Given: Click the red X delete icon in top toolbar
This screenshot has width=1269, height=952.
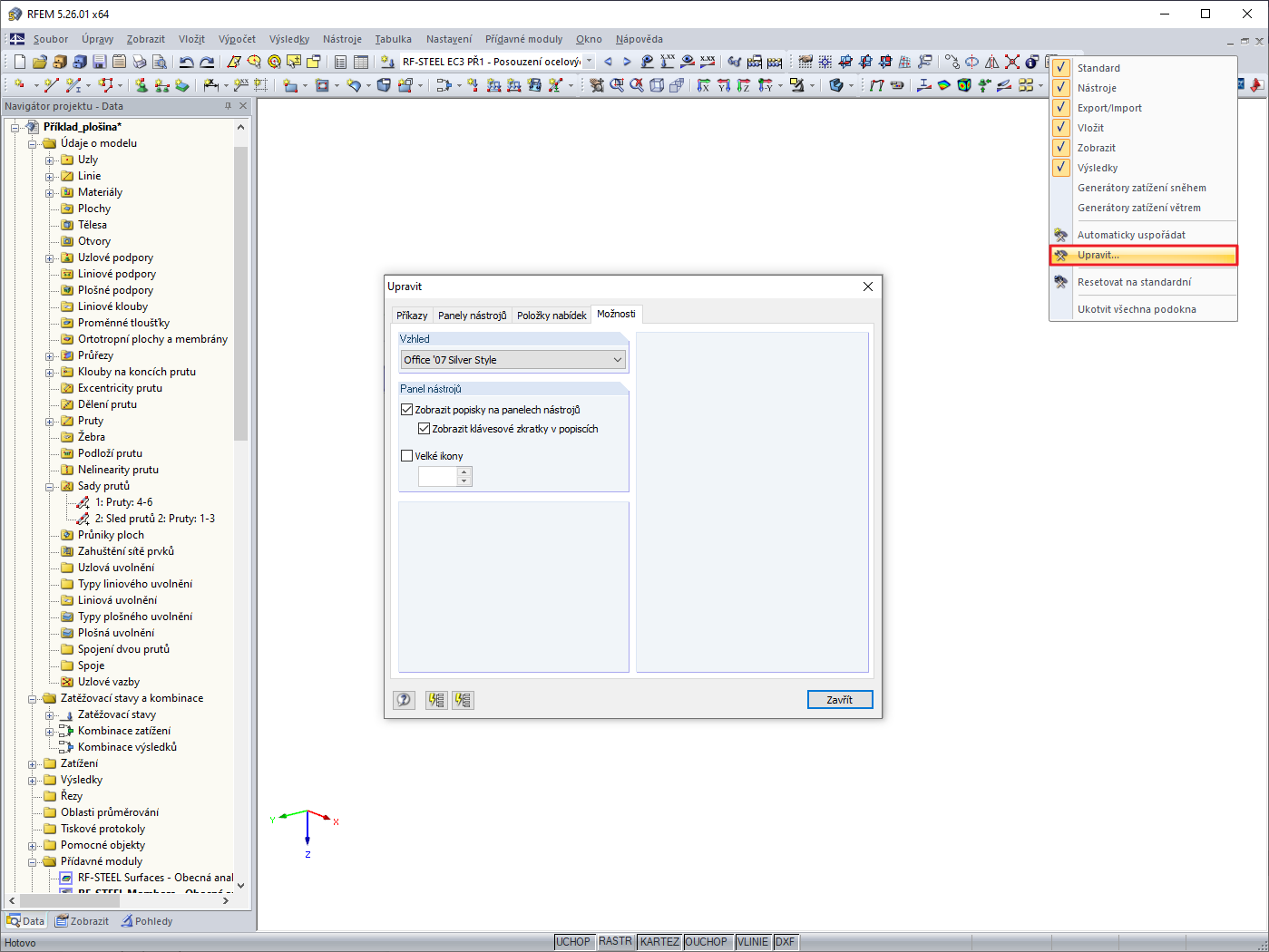Looking at the screenshot, I should coord(1012,62).
